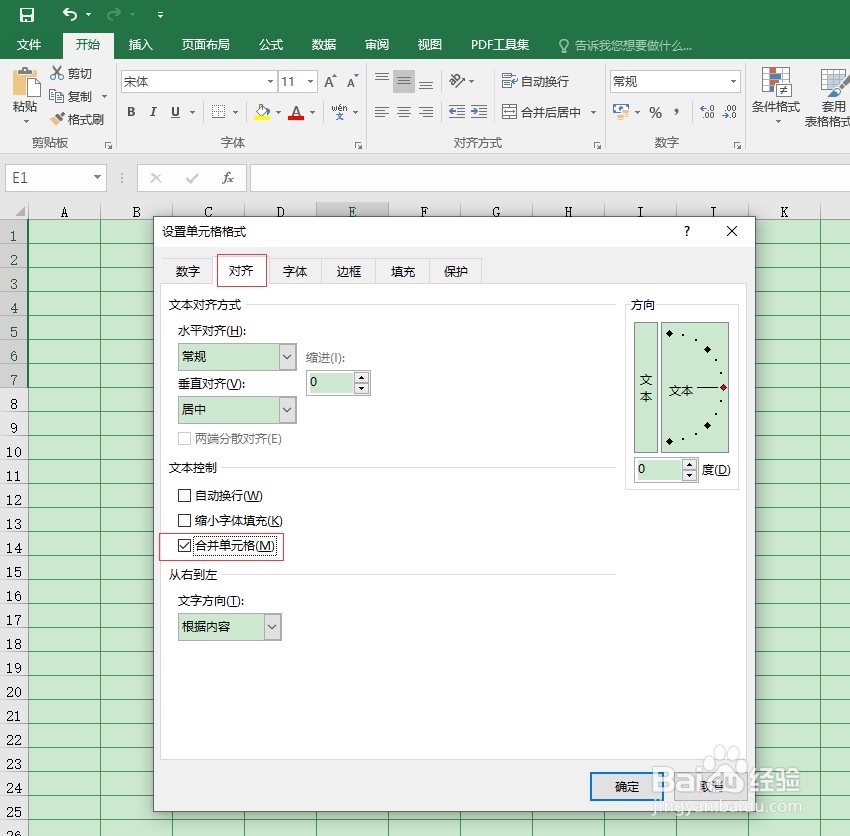
Task: Click the percent style icon
Action: click(x=655, y=112)
